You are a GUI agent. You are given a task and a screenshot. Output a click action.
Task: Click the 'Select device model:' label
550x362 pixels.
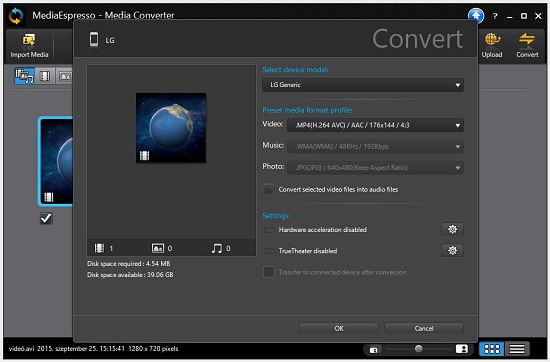click(295, 69)
